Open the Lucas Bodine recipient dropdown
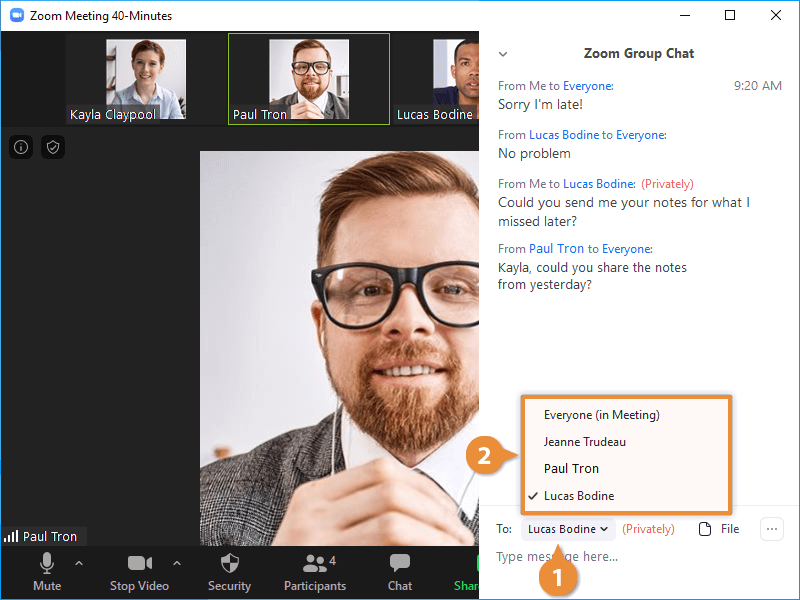The width and height of the screenshot is (800, 600). pos(567,529)
